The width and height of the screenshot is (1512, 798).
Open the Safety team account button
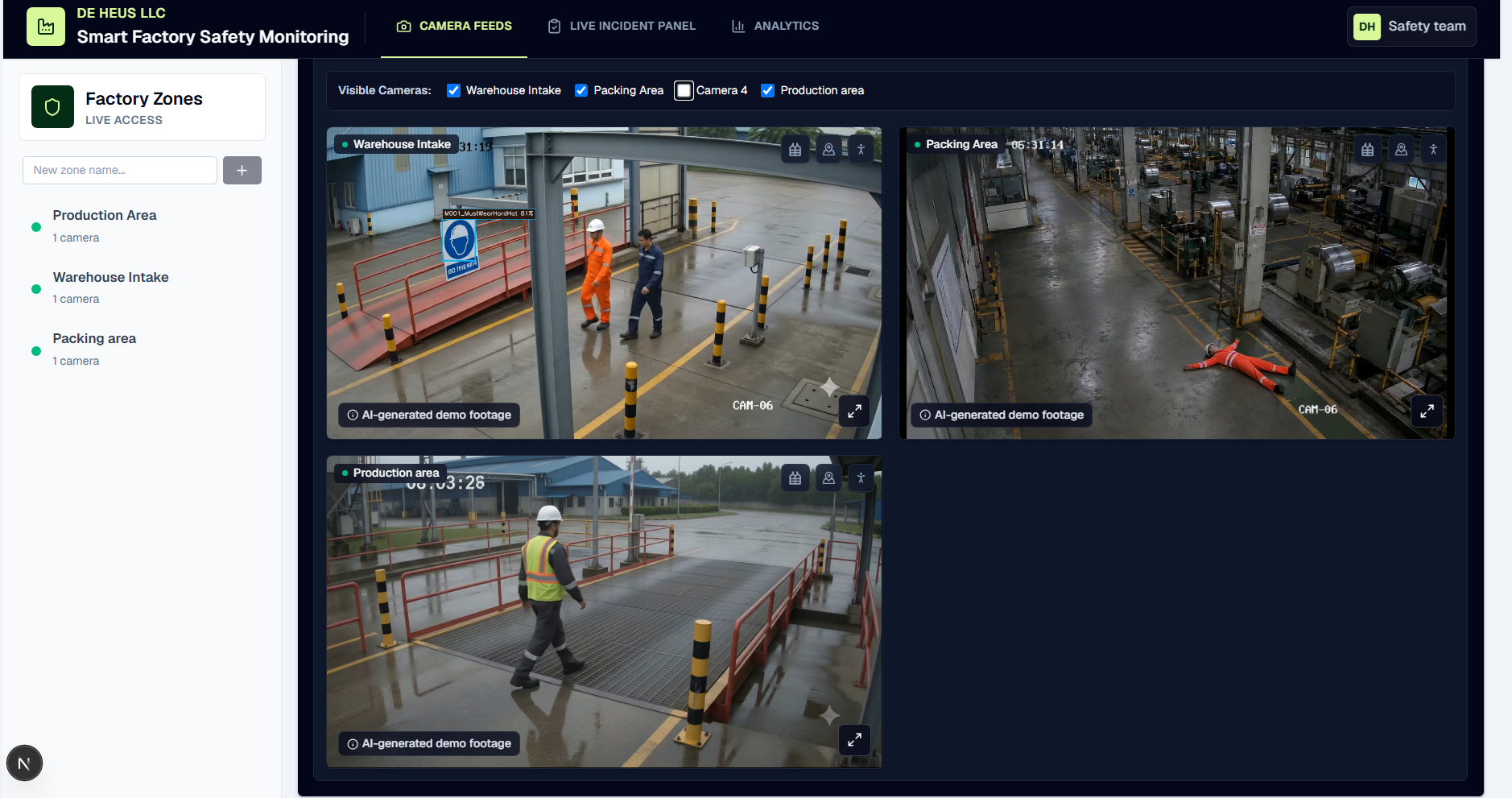pyautogui.click(x=1411, y=27)
